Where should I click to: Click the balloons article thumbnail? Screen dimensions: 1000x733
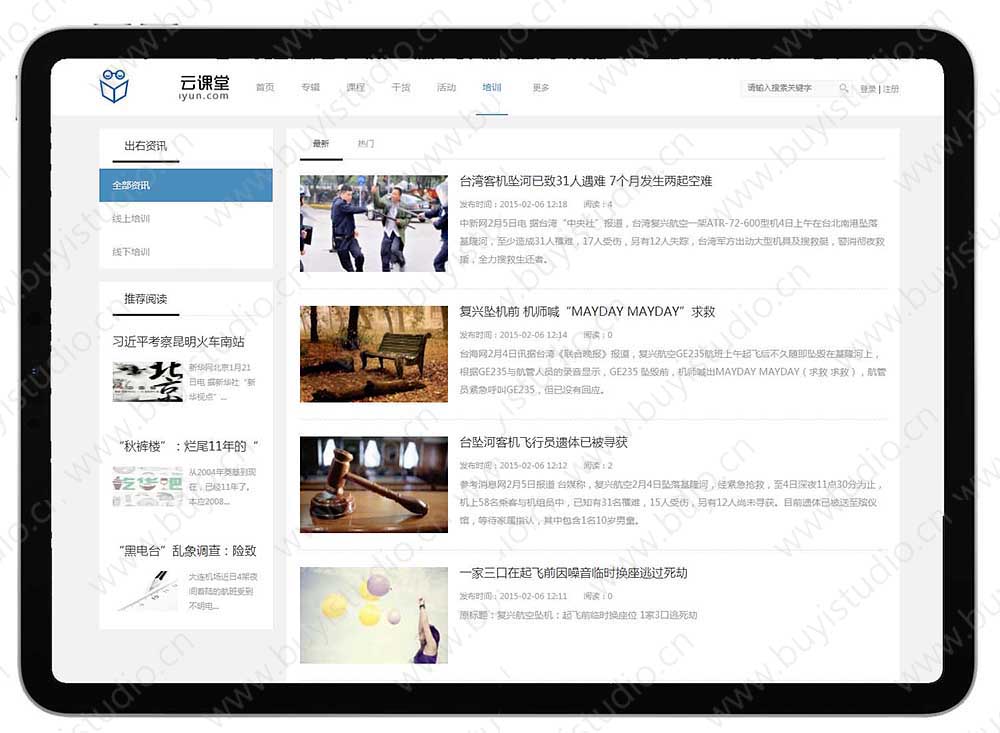tap(374, 615)
